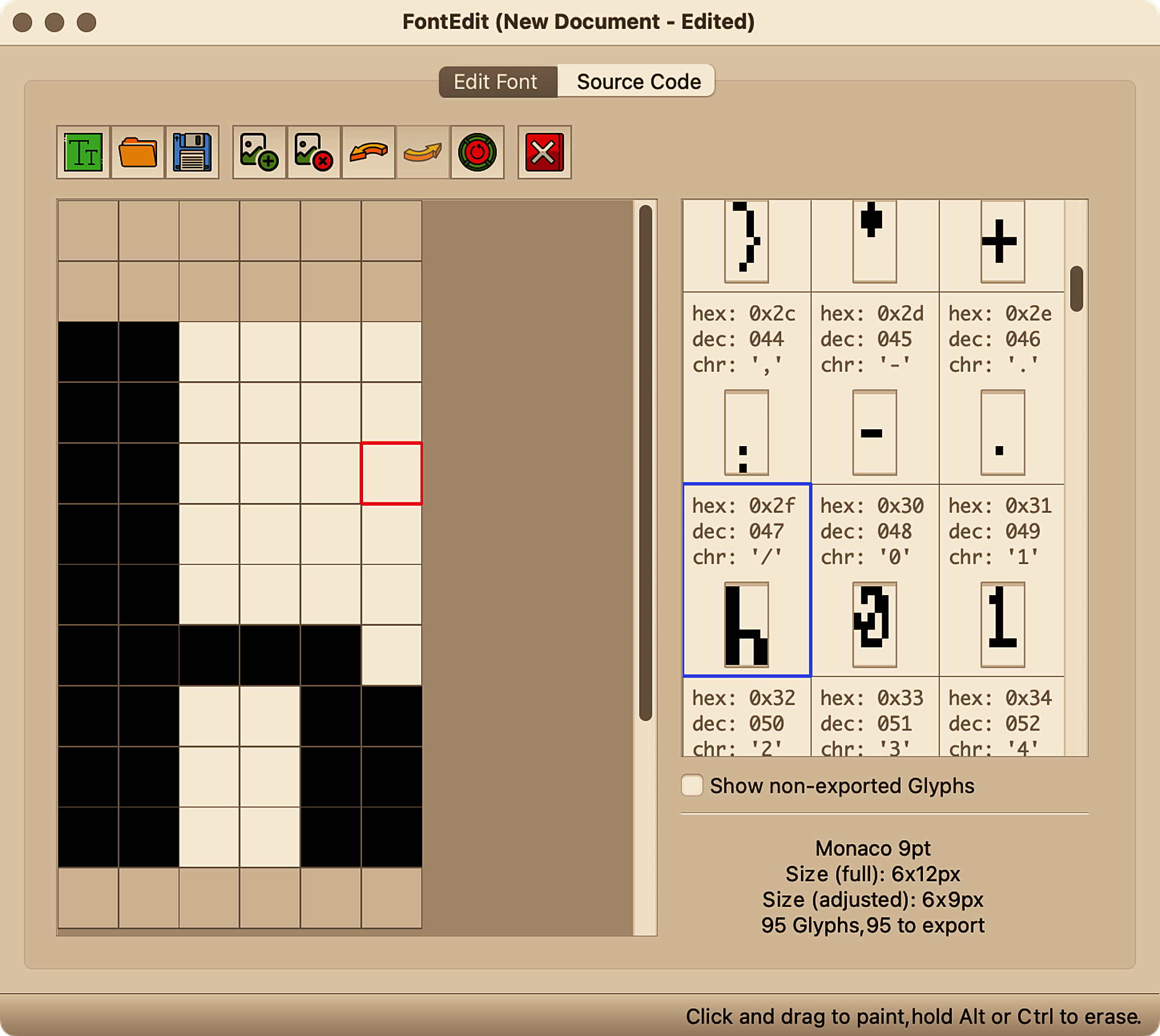This screenshot has height=1036, width=1160.
Task: Switch to the Source Code tab
Action: (x=636, y=81)
